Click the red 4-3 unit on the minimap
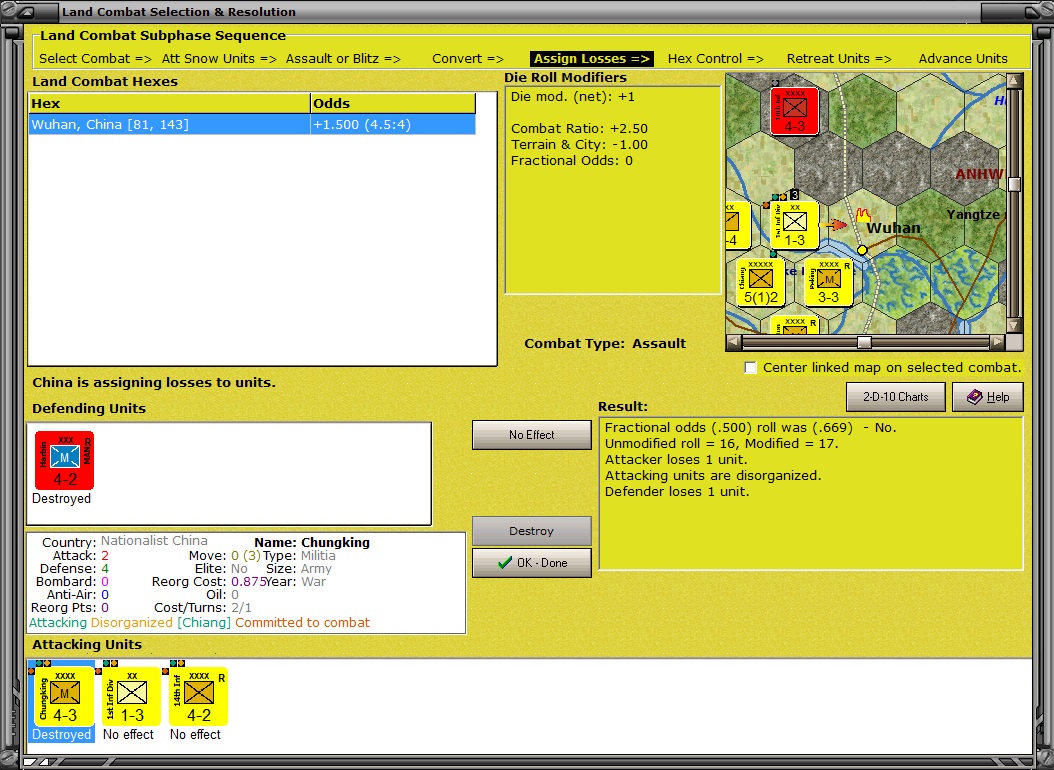The height and width of the screenshot is (770, 1054). point(795,111)
